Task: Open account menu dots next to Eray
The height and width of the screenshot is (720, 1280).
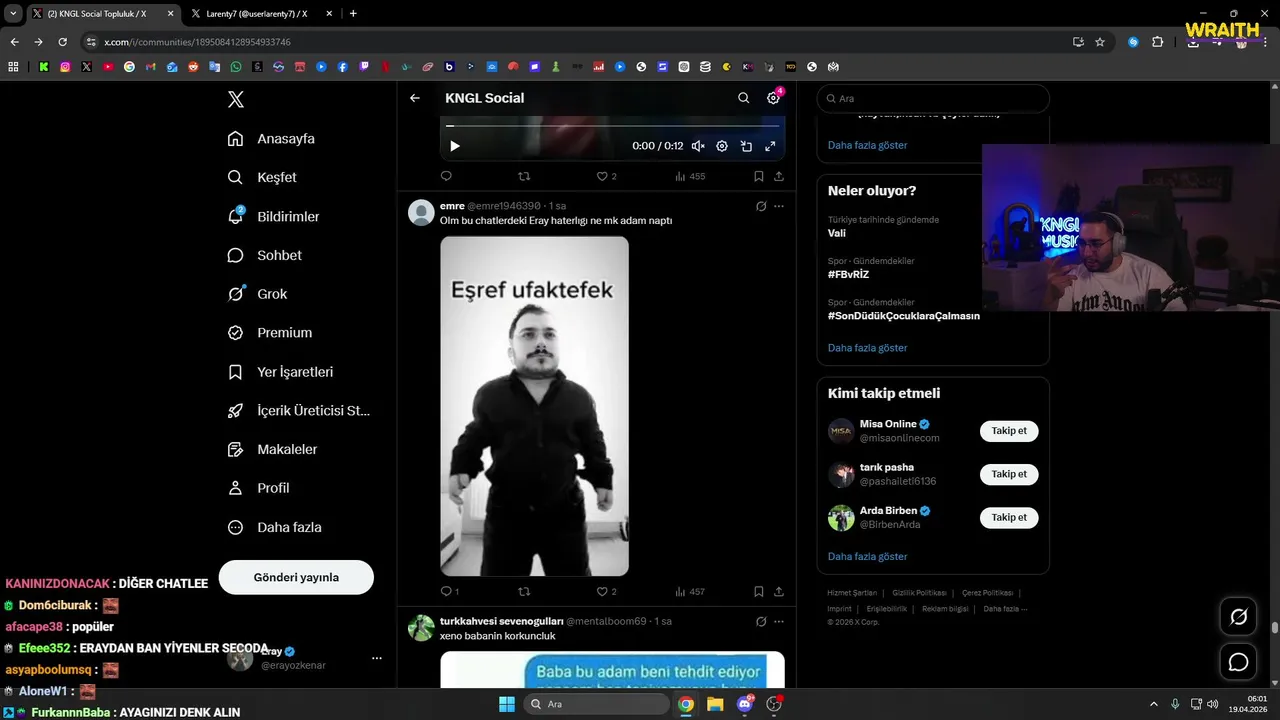Action: (377, 658)
